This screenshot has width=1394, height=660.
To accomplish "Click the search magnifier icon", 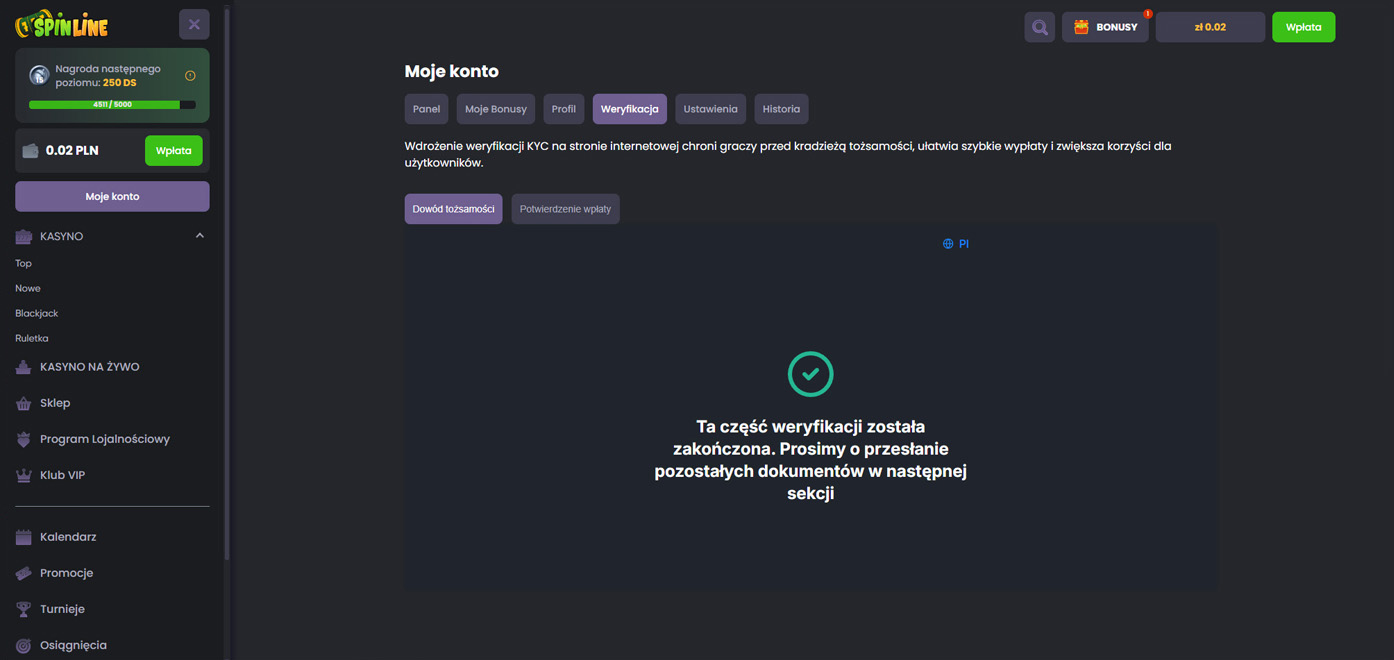I will pos(1039,27).
